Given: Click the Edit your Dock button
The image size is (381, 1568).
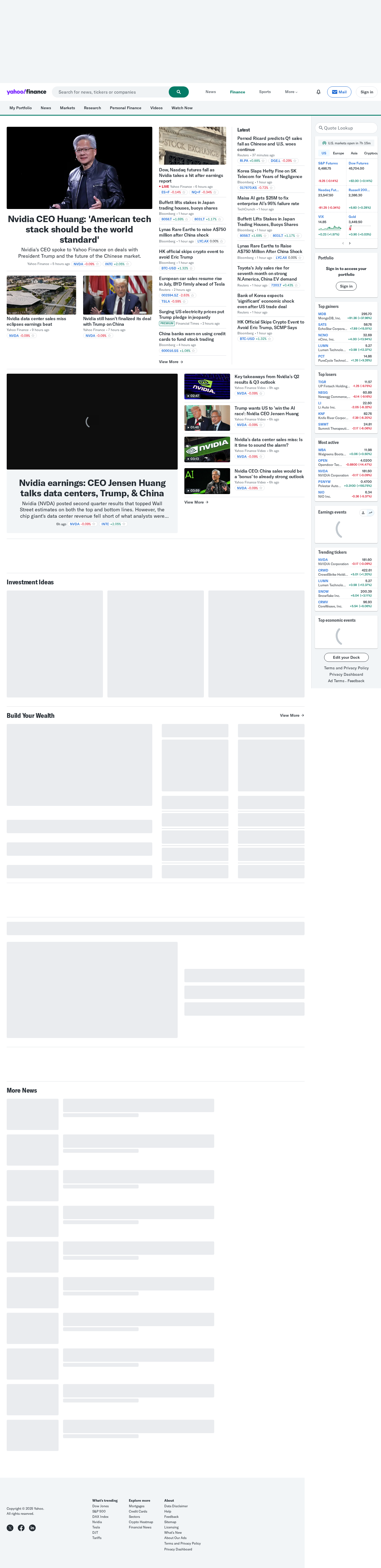Looking at the screenshot, I should point(346,657).
